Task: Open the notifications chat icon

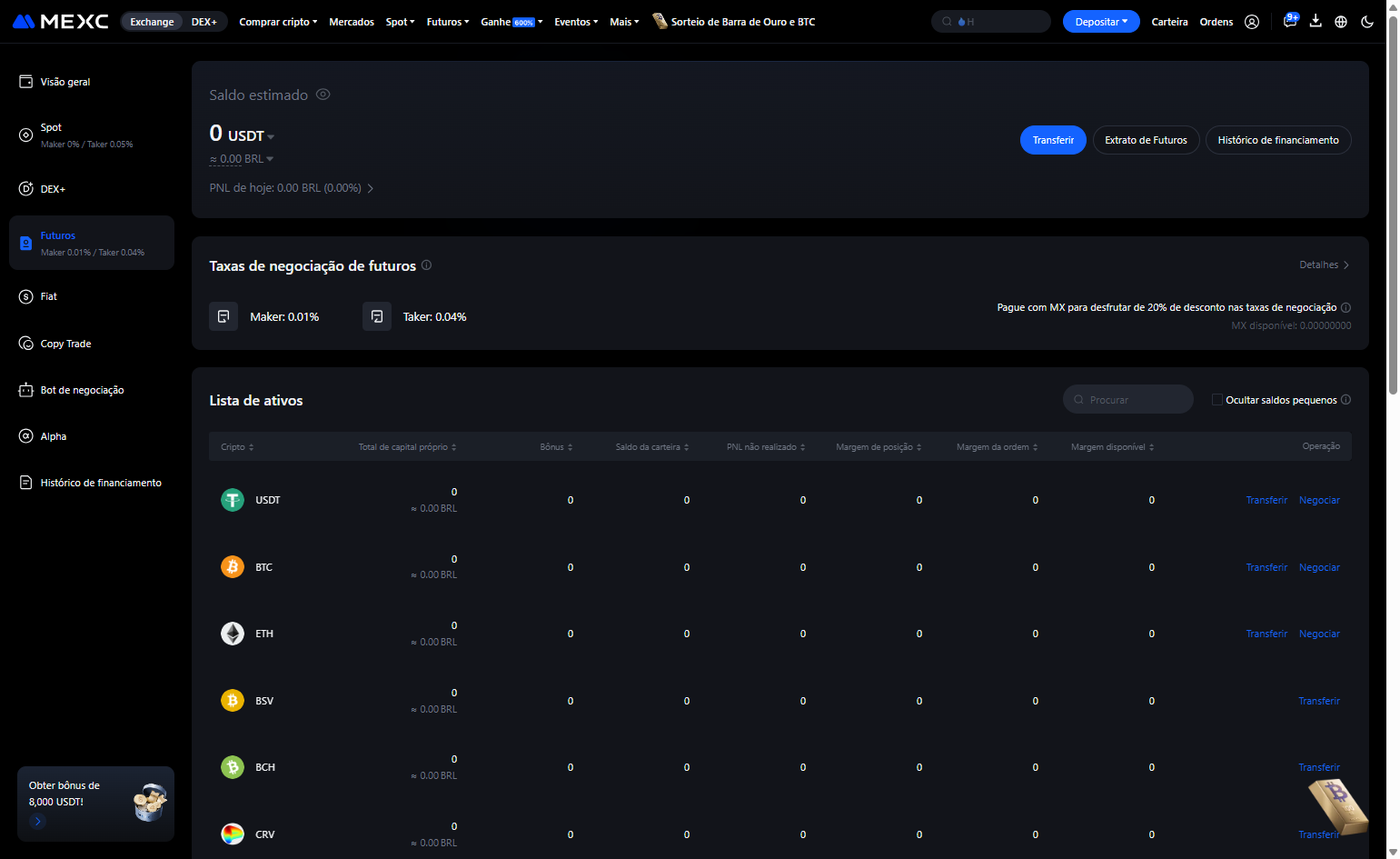Action: coord(1290,21)
